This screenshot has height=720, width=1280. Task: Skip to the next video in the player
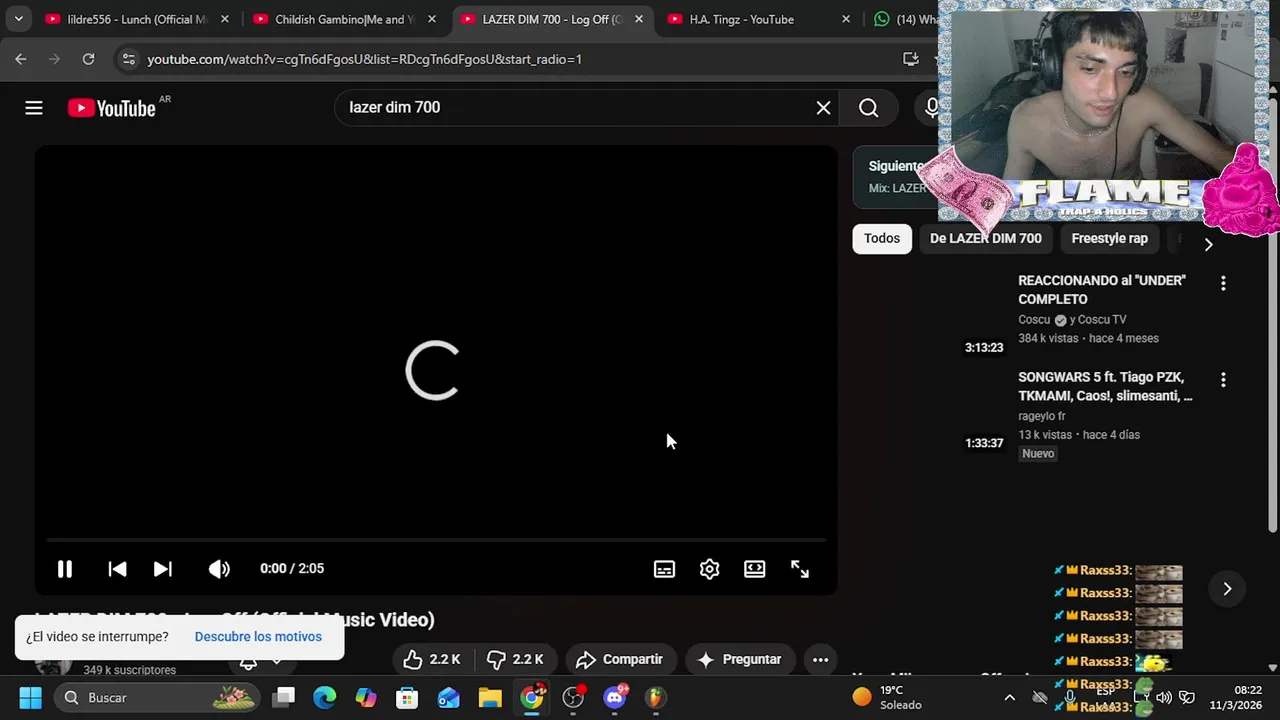[x=162, y=569]
